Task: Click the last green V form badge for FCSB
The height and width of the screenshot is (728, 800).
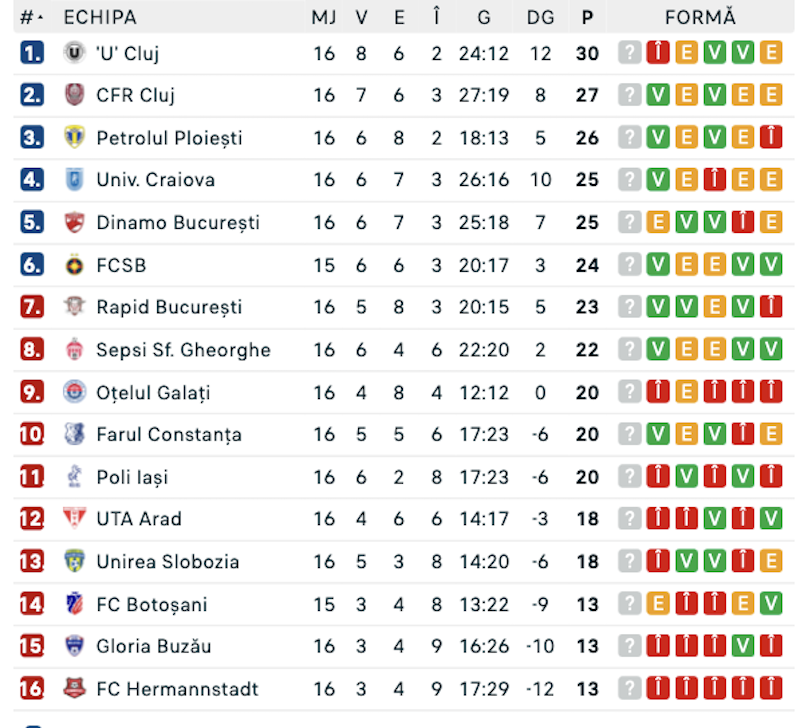Action: pos(770,265)
